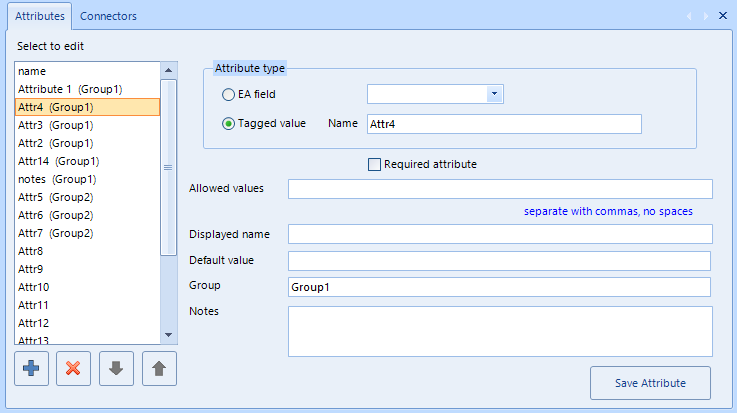The height and width of the screenshot is (413, 737).
Task: Click the Save Attribute button
Action: tap(650, 383)
